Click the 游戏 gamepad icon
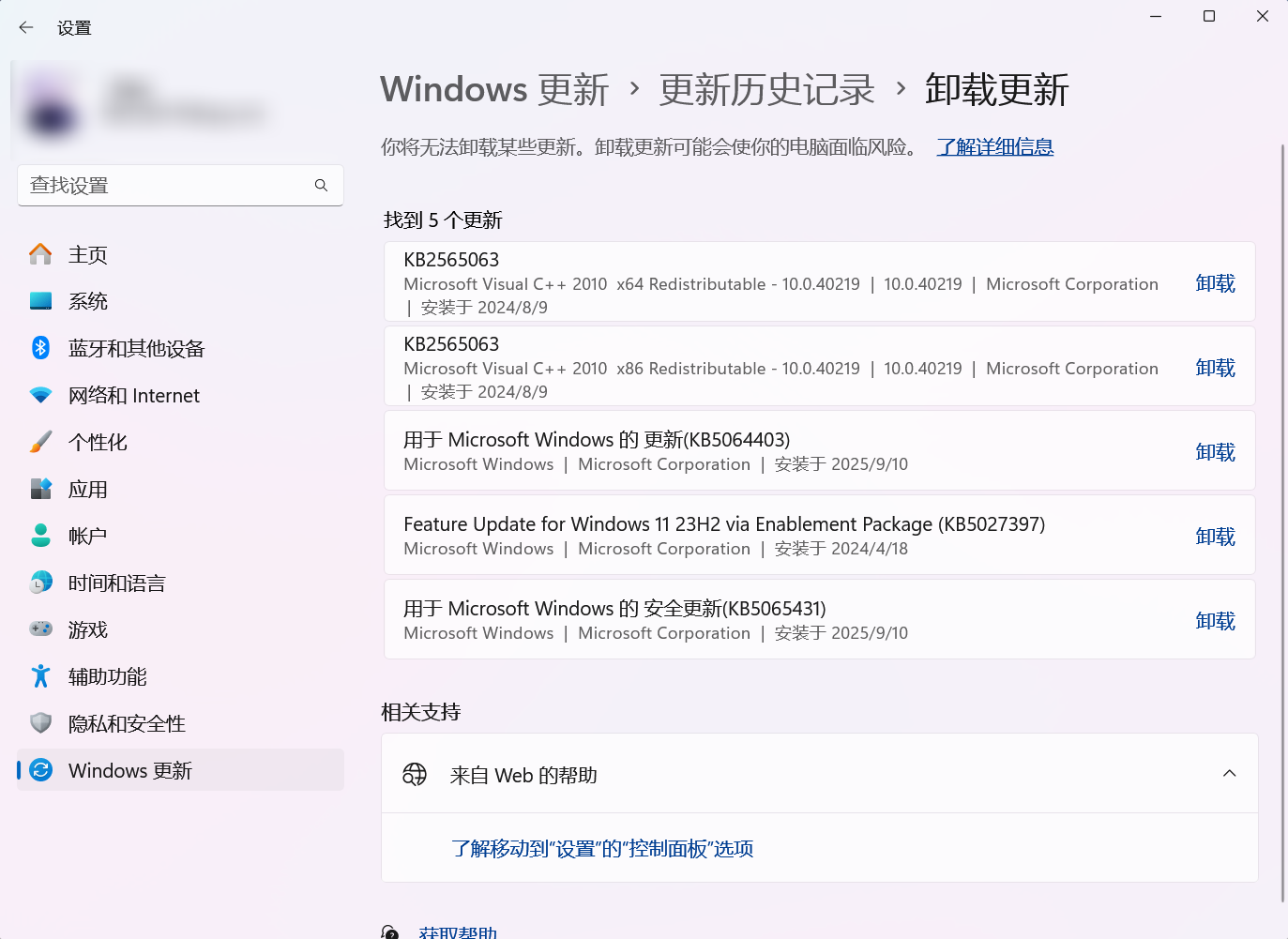Viewport: 1288px width, 939px height. point(40,629)
